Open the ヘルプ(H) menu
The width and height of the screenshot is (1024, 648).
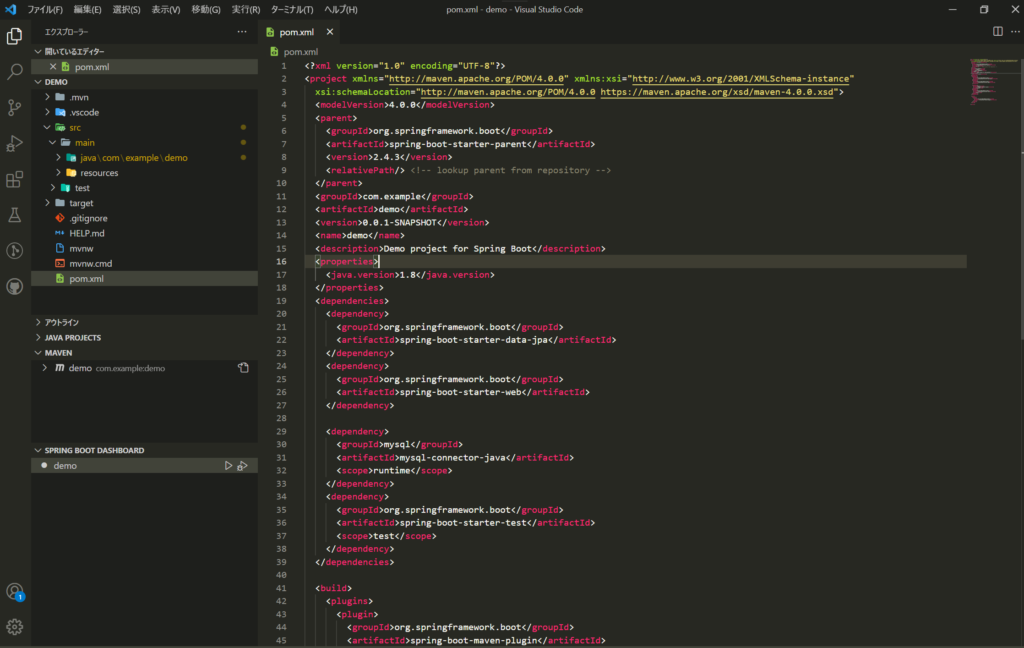[x=341, y=10]
